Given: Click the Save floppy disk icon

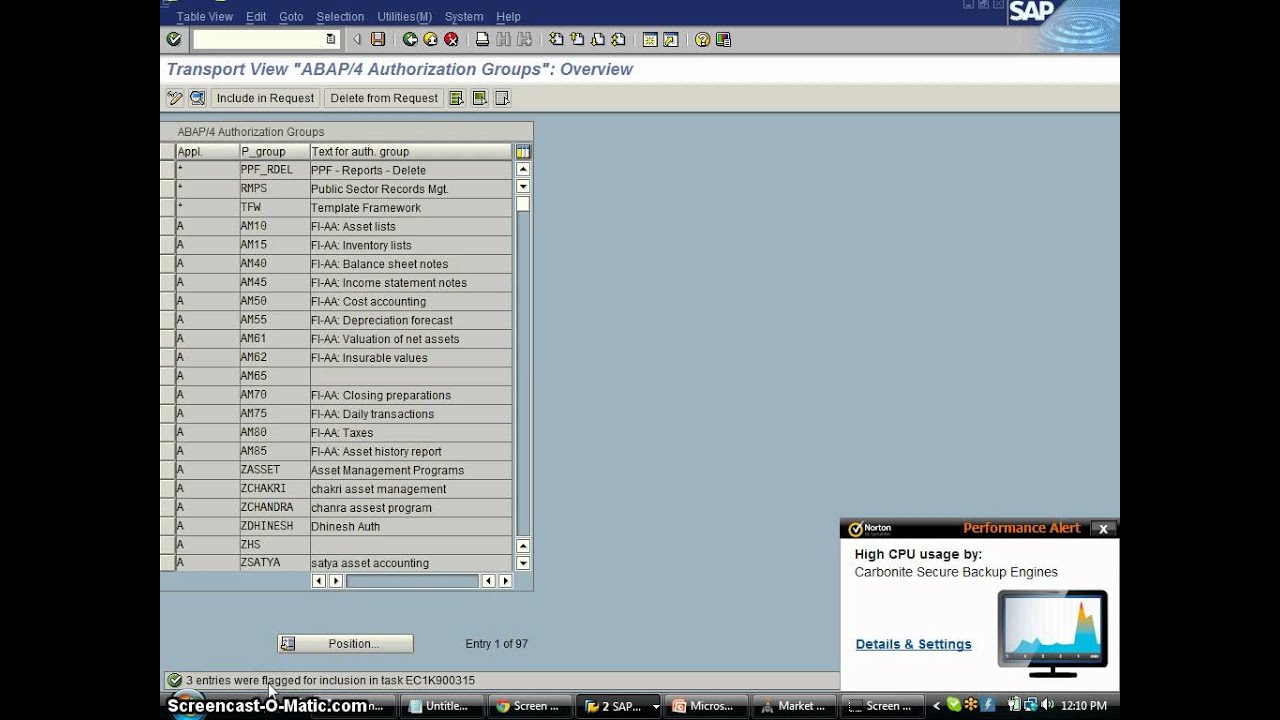Looking at the screenshot, I should 378,39.
